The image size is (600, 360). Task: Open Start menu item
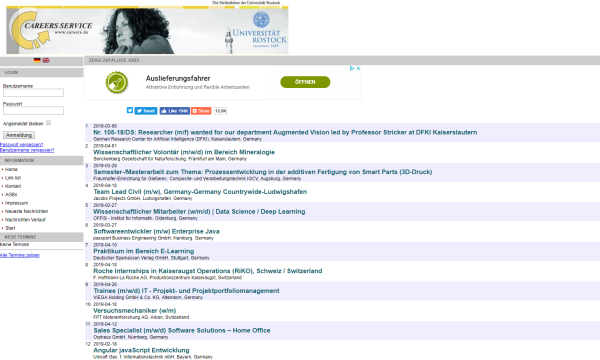pos(10,228)
